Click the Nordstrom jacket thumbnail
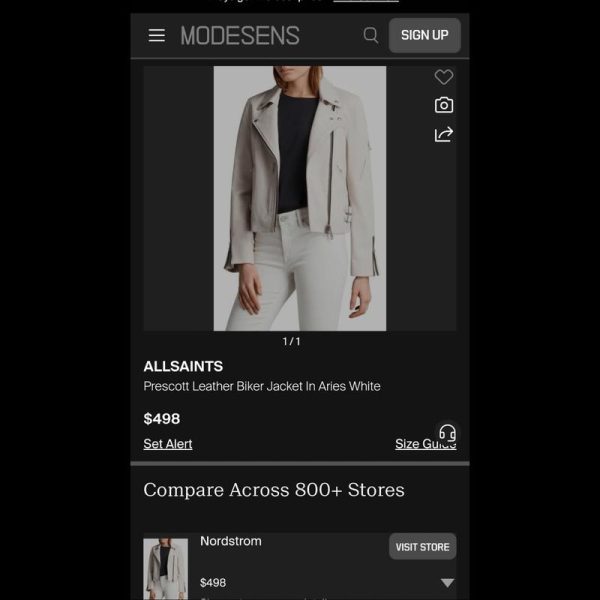This screenshot has height=600, width=600. (166, 569)
